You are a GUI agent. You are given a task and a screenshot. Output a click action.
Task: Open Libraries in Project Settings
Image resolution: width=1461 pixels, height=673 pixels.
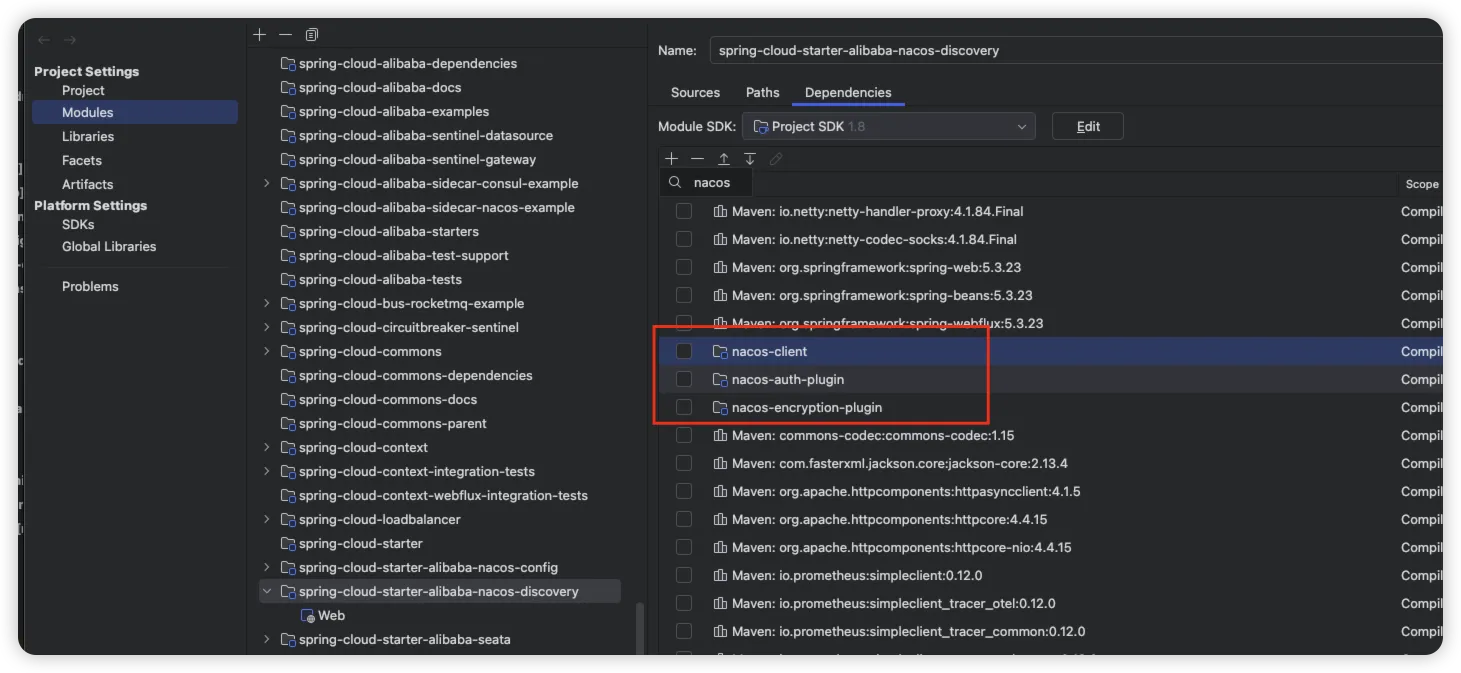88,136
